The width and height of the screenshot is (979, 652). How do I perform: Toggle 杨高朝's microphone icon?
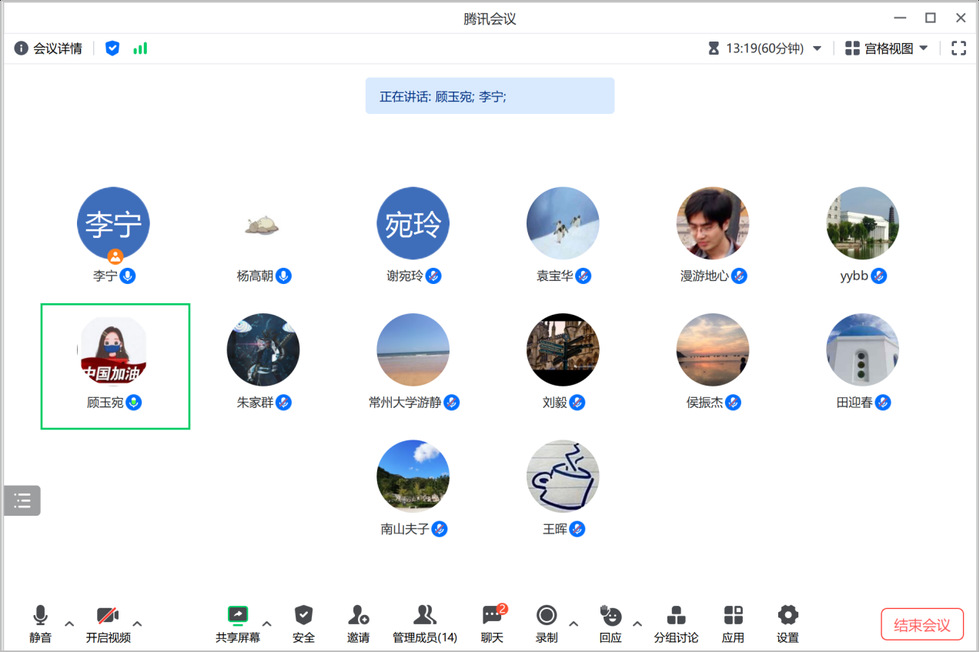point(283,275)
